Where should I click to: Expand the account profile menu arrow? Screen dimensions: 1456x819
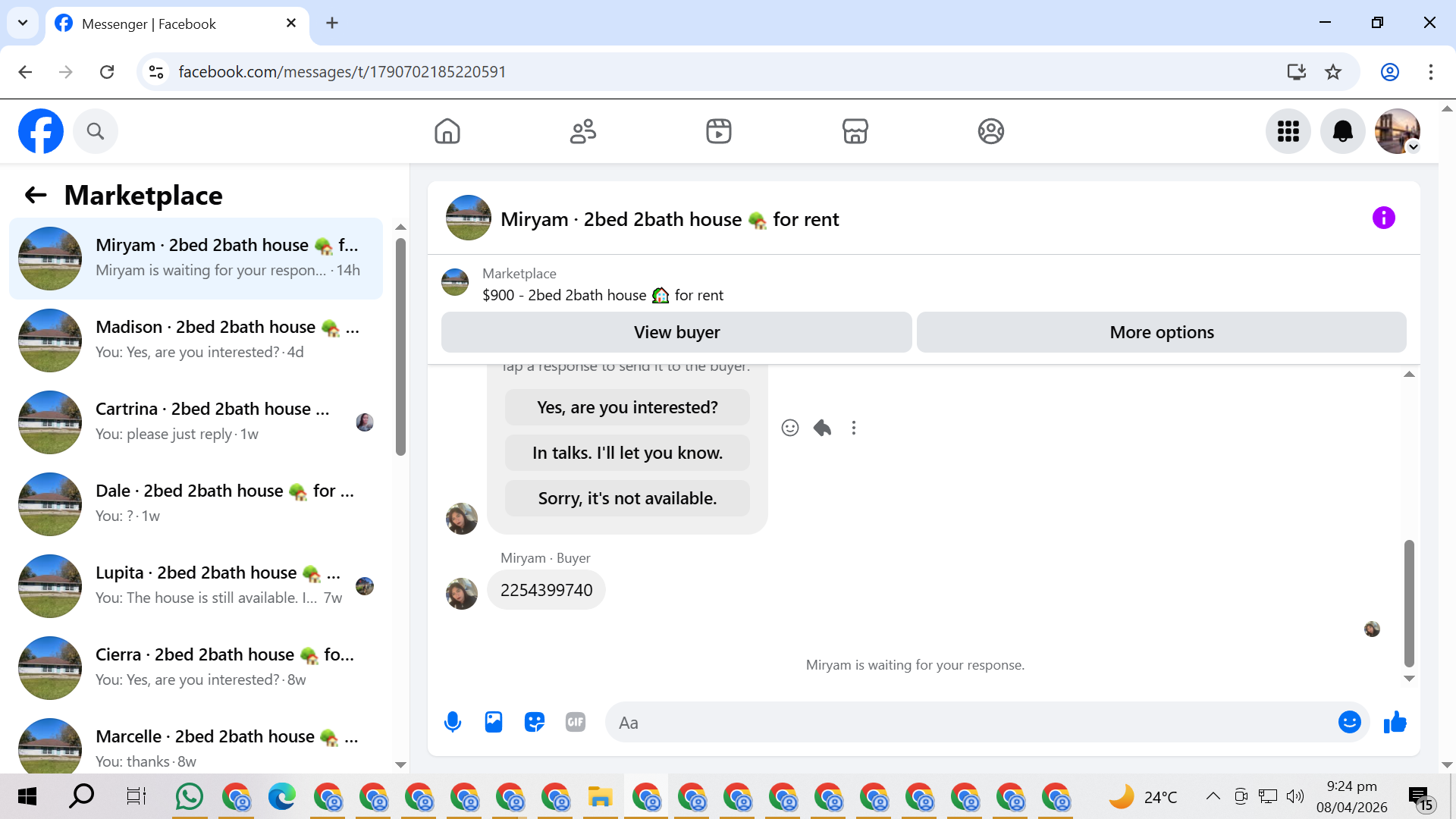[1413, 147]
